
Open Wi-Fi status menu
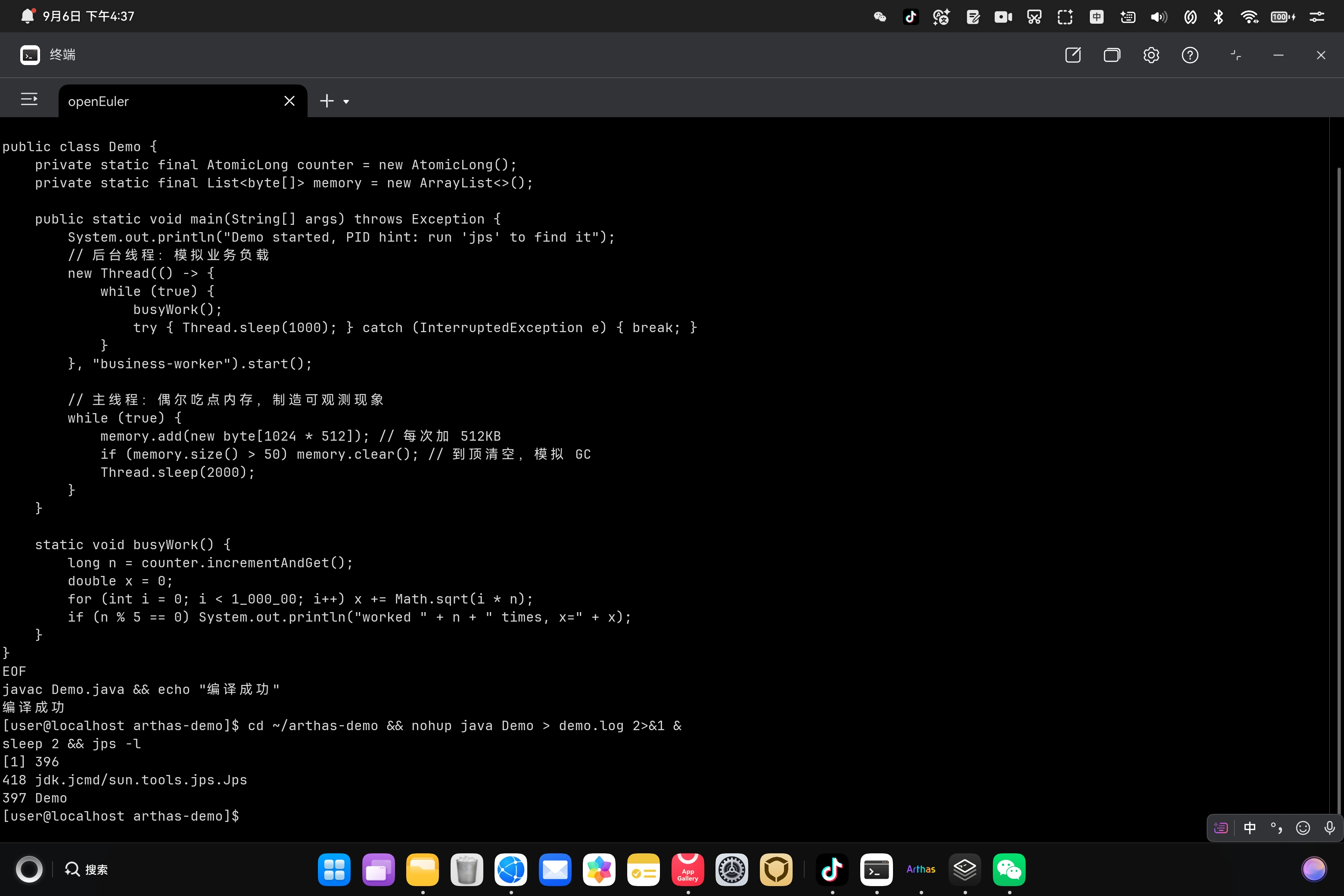(x=1250, y=16)
